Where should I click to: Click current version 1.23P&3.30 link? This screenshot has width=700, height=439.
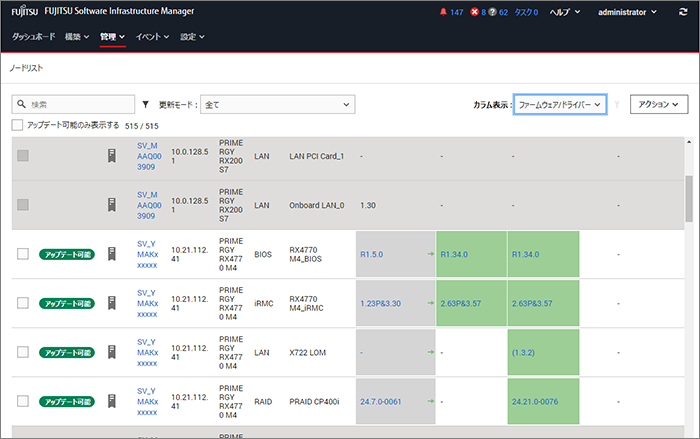380,303
